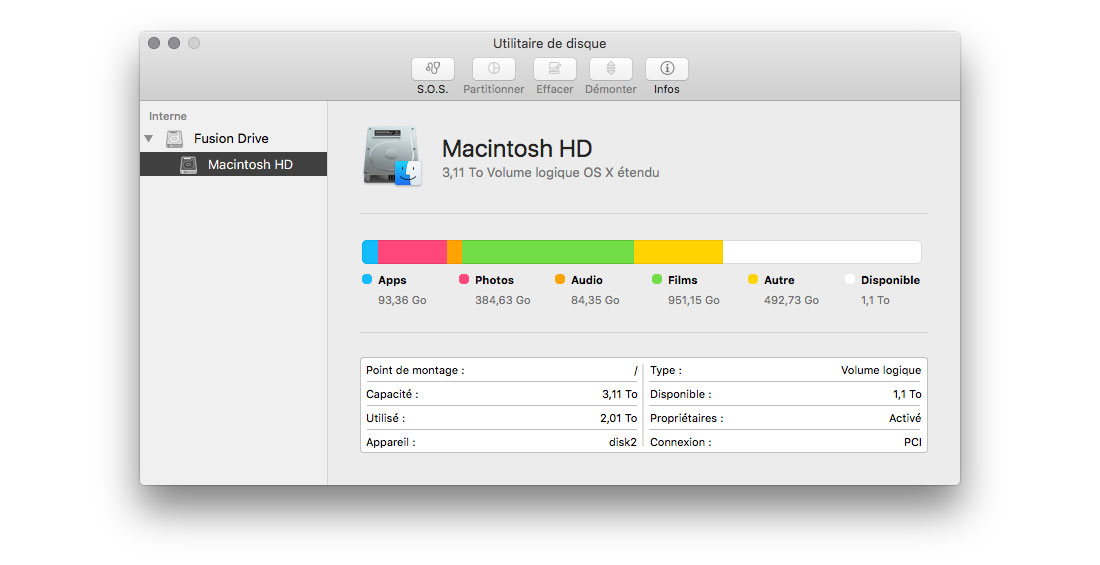Click the pink Photos usage bar segment
Viewport: 1100px width, 565px height.
[x=412, y=252]
